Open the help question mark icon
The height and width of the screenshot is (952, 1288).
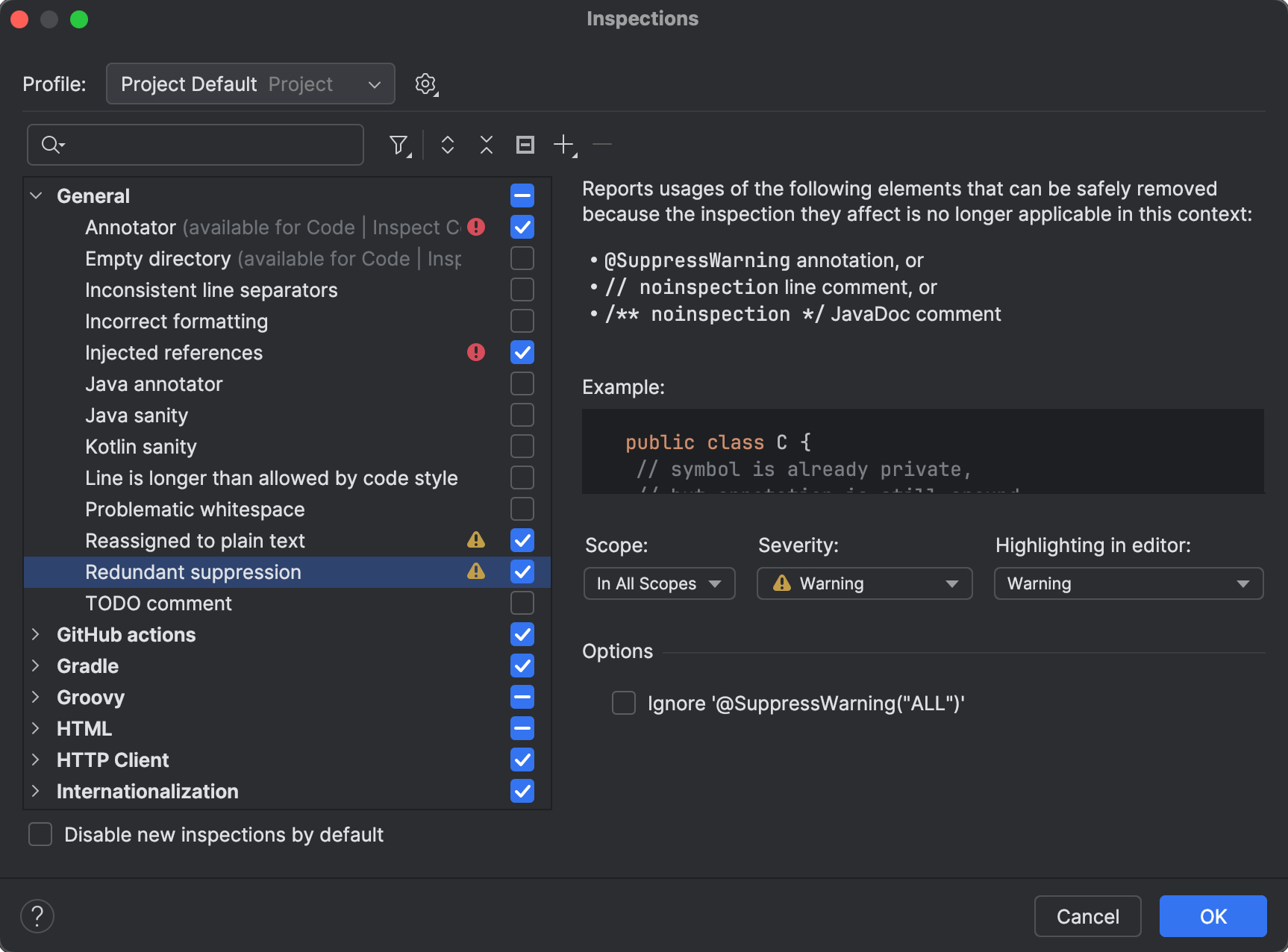tap(37, 916)
